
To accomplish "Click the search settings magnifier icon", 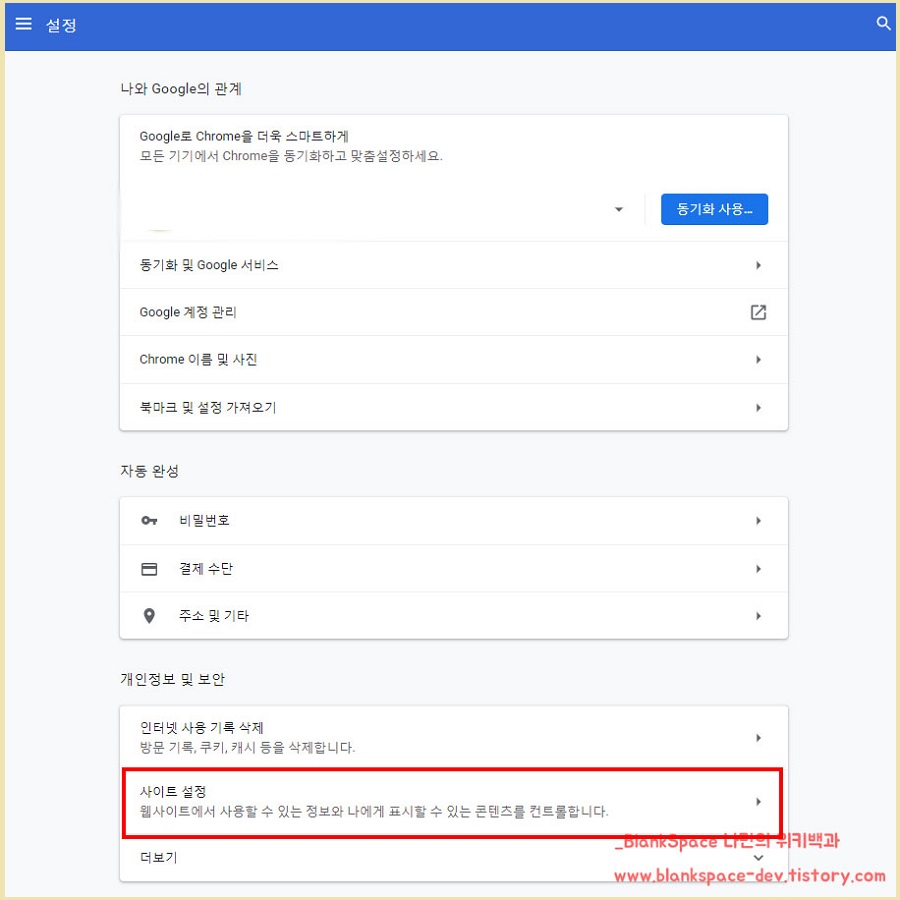I will [x=883, y=24].
